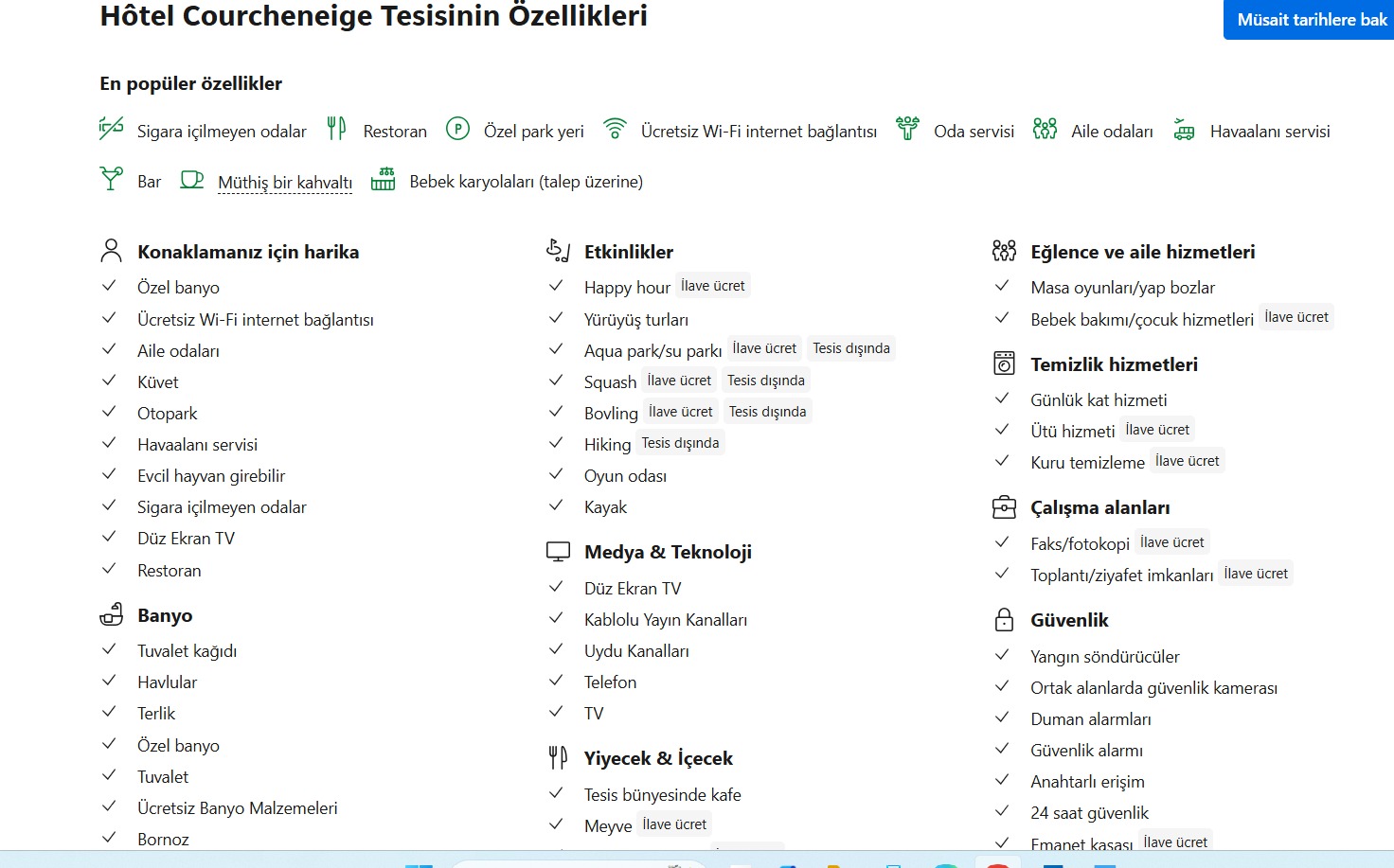Click the coffee cup icon for Müthiş bir kahvaltı

click(192, 179)
